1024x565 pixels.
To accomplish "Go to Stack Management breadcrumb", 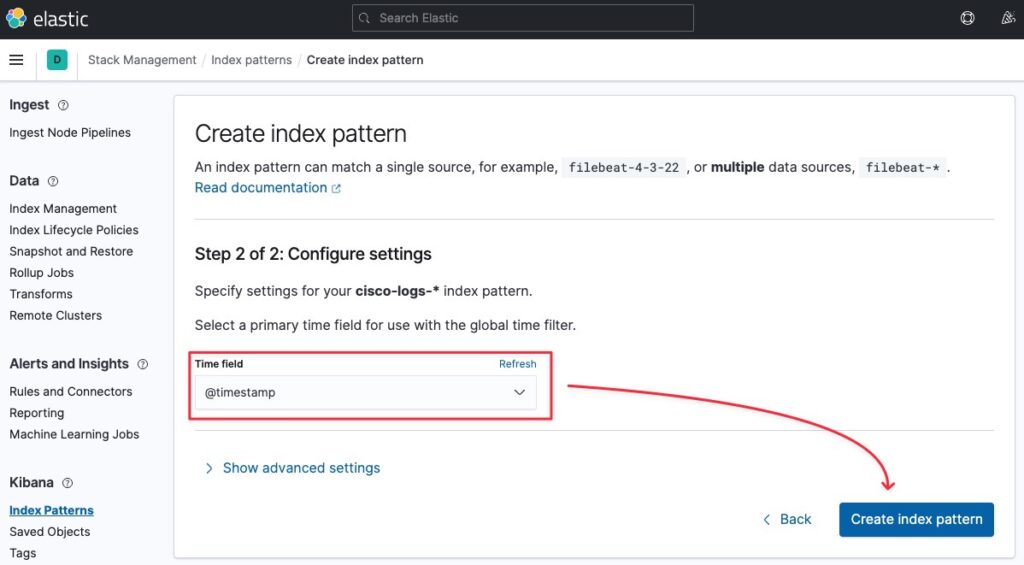I will point(142,60).
